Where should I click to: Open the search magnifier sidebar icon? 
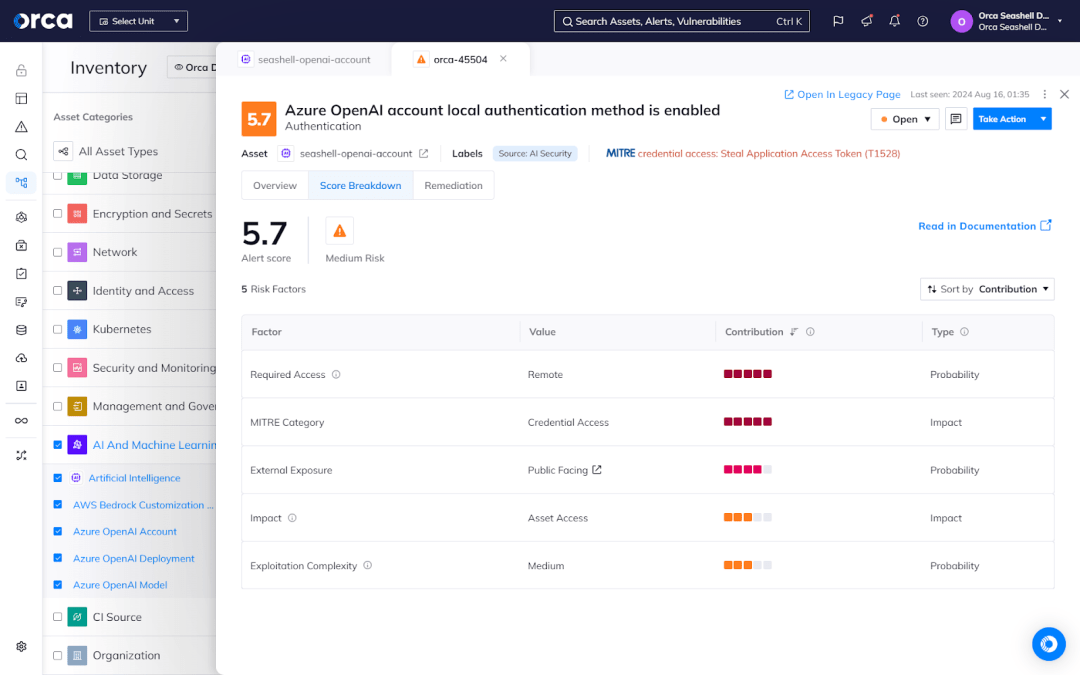[21, 155]
